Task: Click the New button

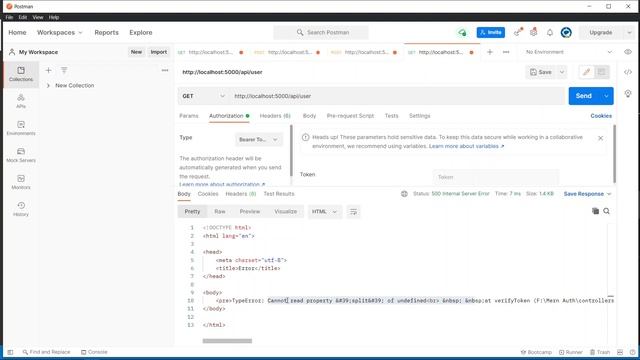Action: [x=136, y=52]
